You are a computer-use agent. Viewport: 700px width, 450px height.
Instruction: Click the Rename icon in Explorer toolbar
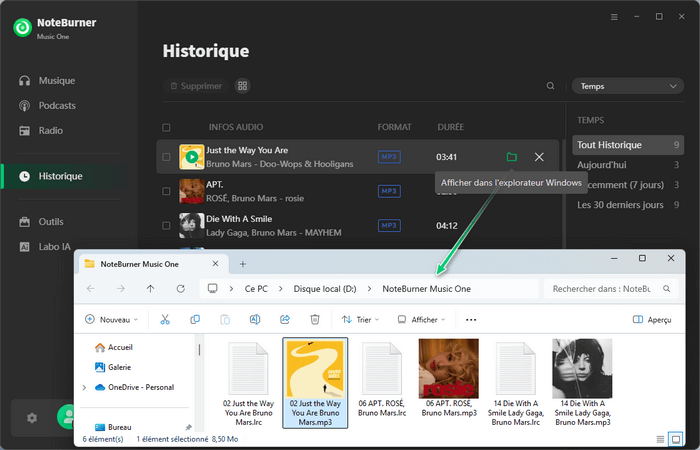tap(255, 320)
